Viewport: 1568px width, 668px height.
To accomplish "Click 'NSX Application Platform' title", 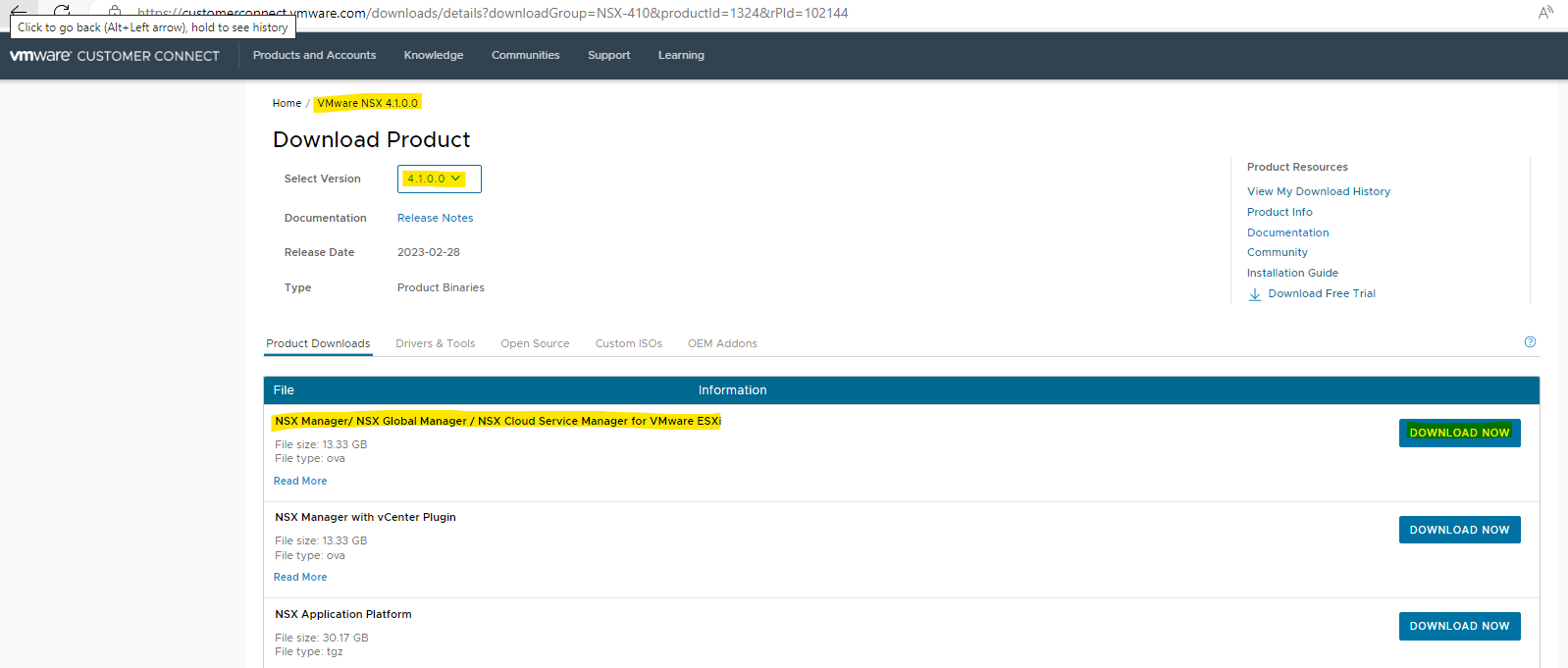I will click(343, 615).
